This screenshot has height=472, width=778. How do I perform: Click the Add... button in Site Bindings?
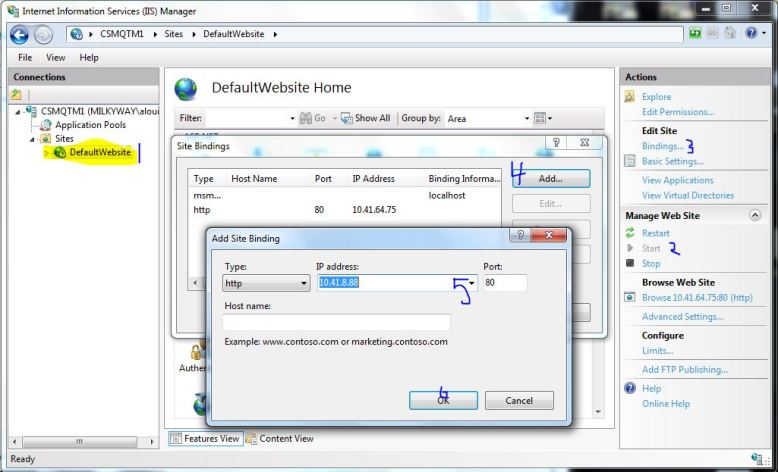coord(550,179)
